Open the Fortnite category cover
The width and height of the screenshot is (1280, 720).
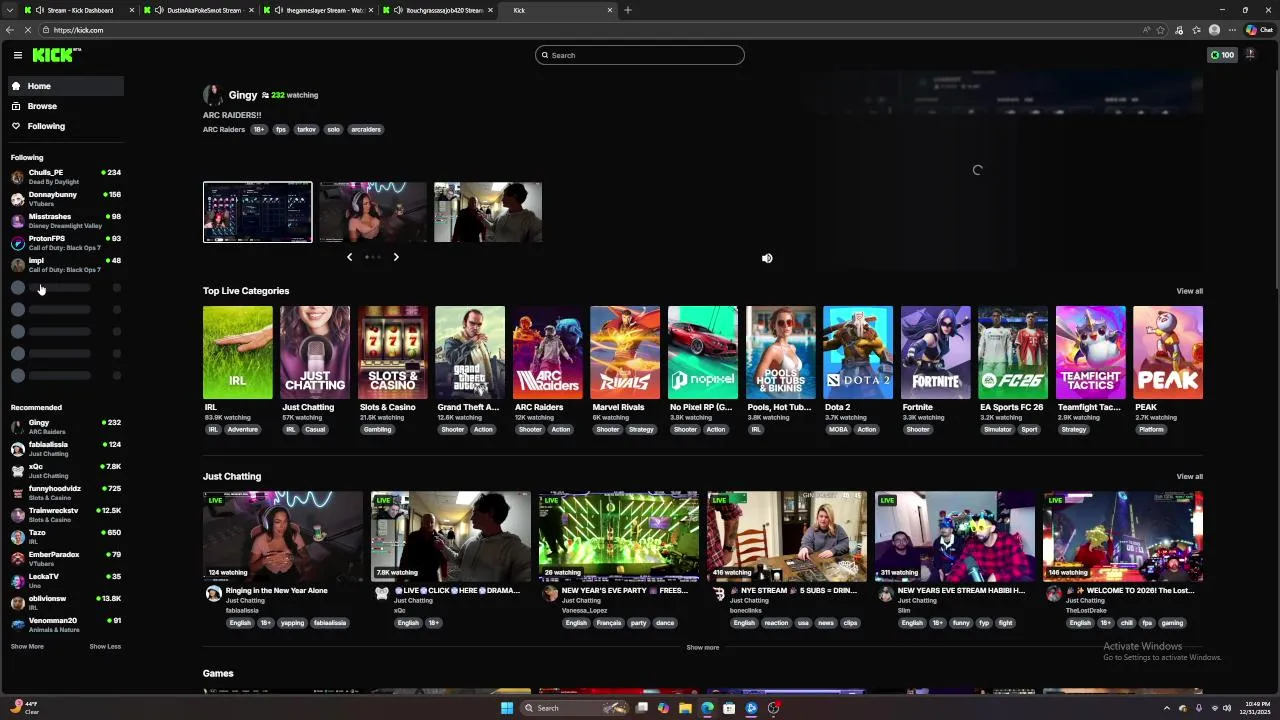(x=935, y=352)
